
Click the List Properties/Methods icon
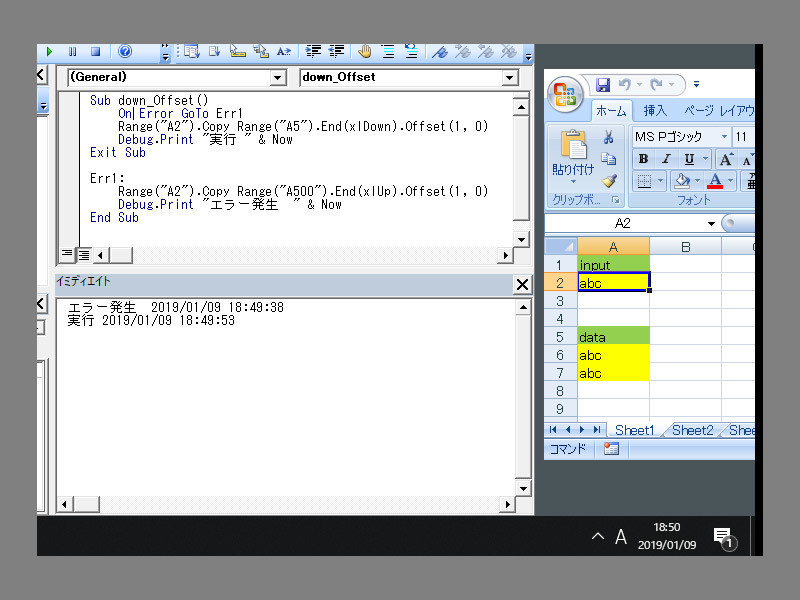192,52
